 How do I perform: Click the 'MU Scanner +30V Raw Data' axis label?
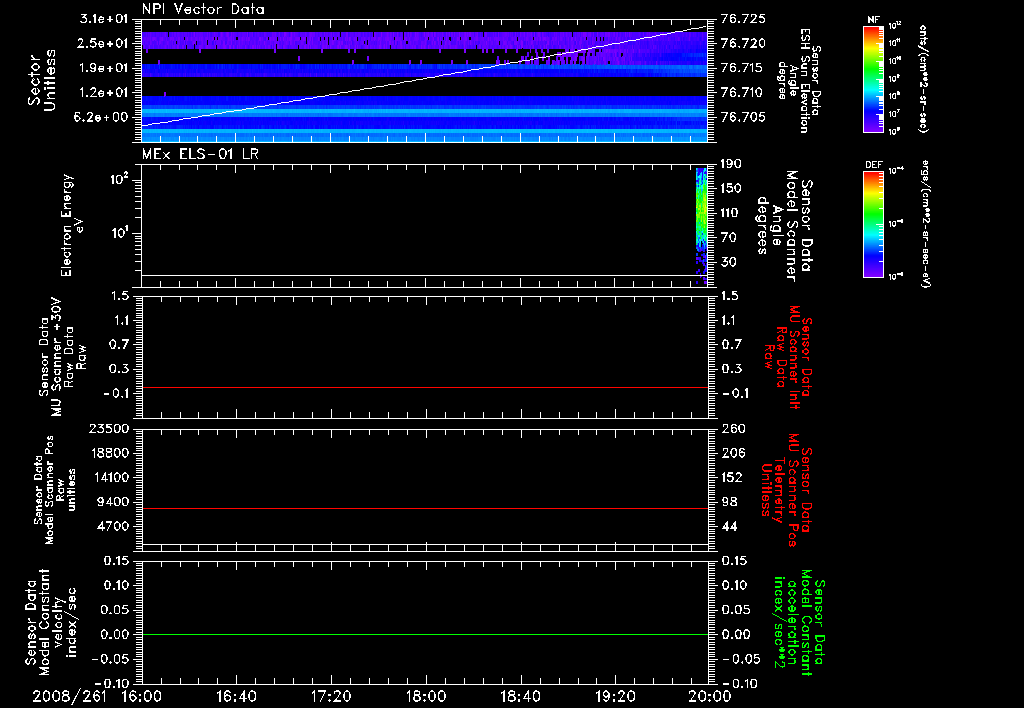pos(61,357)
